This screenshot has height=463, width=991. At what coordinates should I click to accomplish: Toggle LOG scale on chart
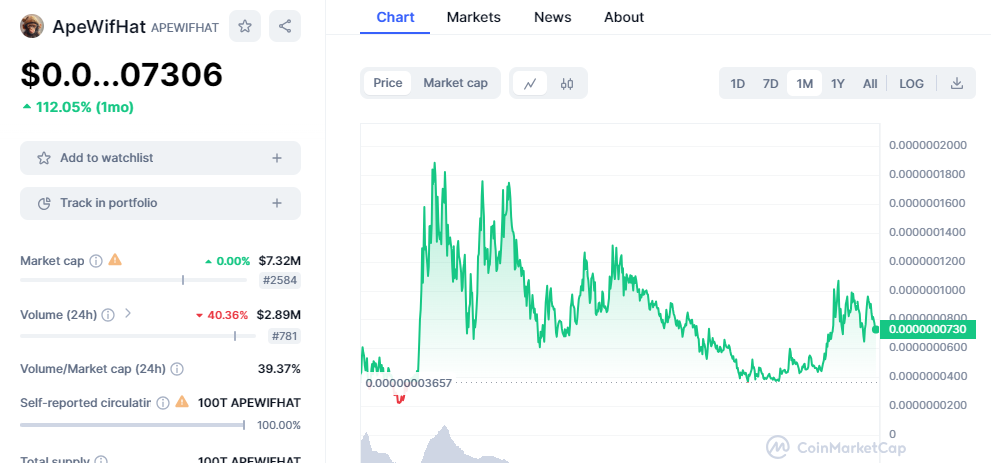coord(911,83)
